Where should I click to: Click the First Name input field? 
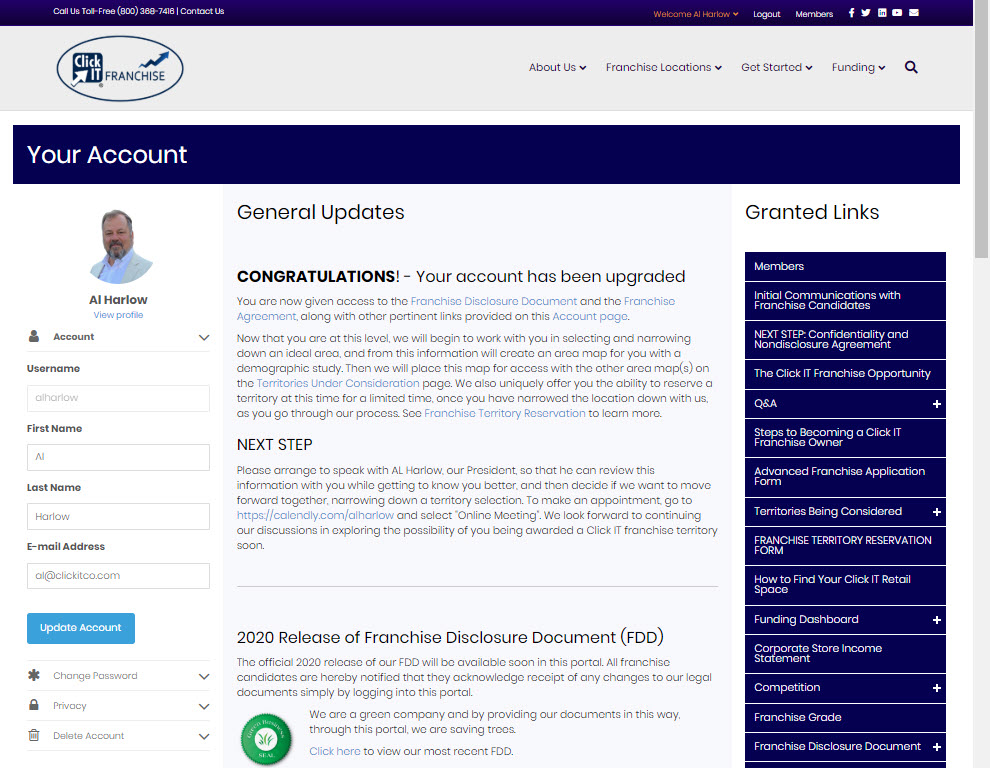(x=118, y=457)
